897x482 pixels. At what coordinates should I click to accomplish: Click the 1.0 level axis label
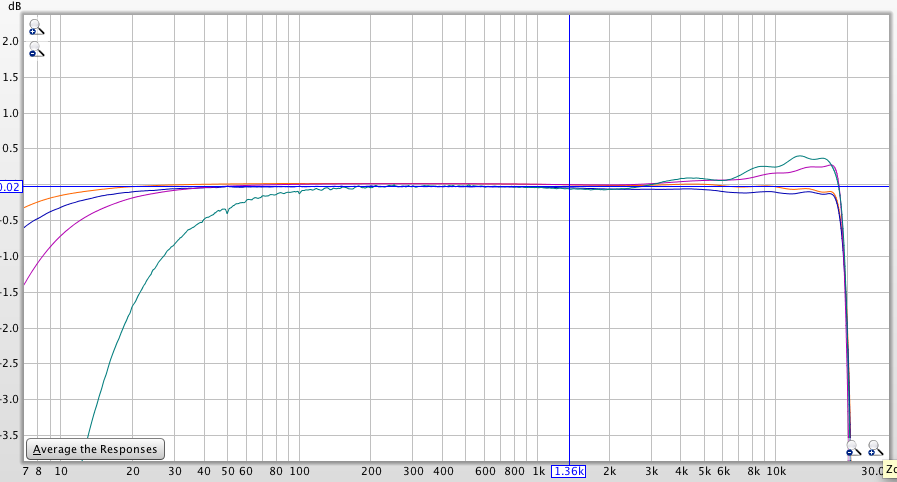pos(10,113)
